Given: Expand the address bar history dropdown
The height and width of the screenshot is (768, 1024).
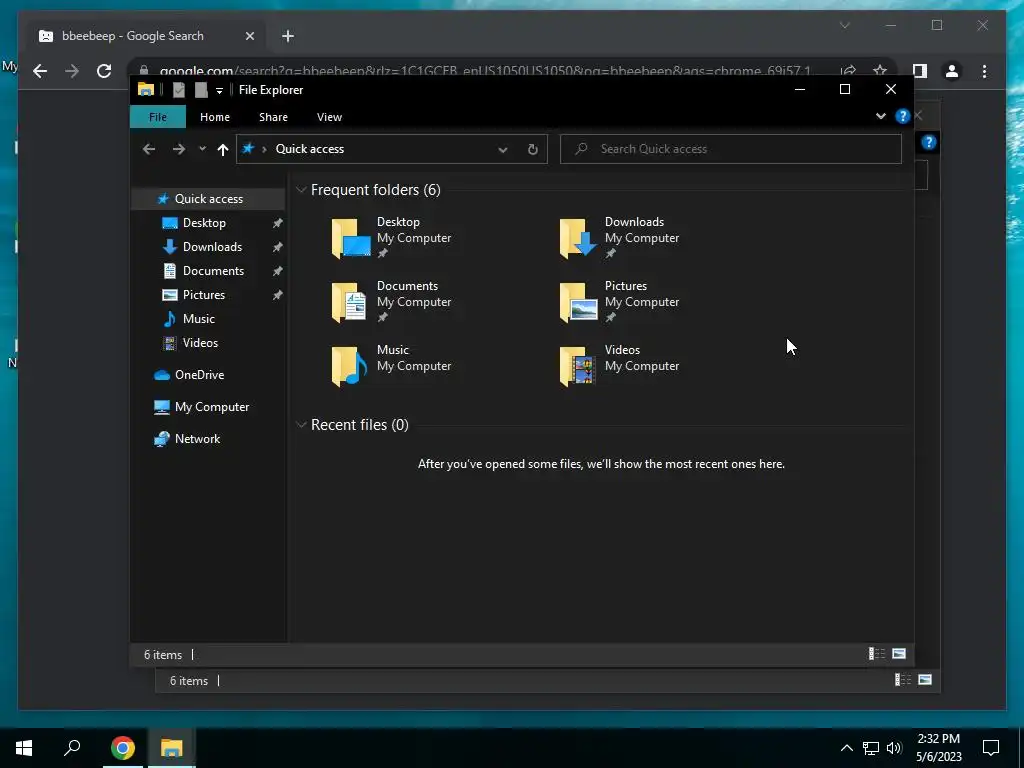Looking at the screenshot, I should [503, 150].
